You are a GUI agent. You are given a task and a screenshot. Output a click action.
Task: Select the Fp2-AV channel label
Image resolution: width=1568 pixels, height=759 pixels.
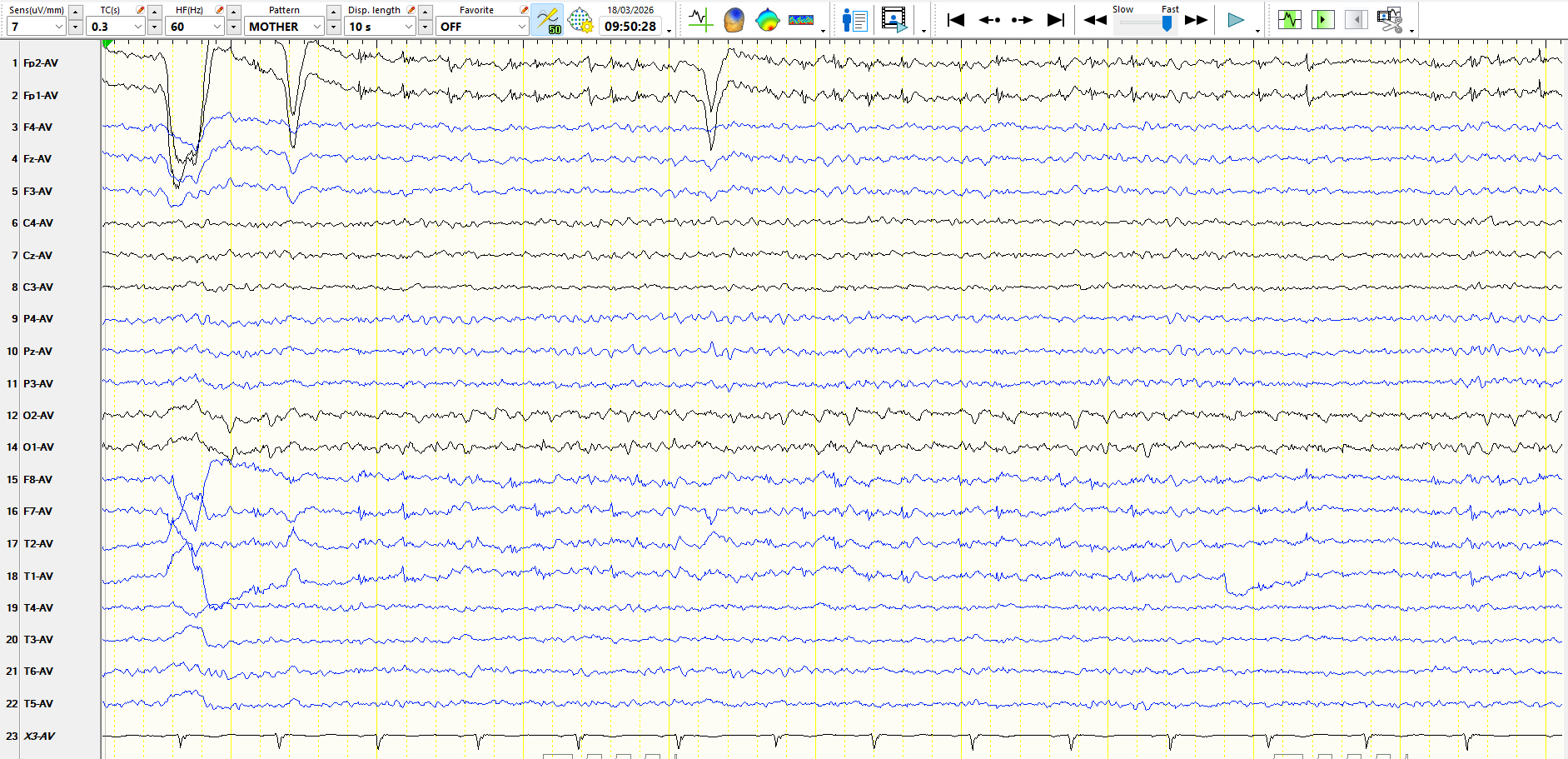(x=41, y=63)
